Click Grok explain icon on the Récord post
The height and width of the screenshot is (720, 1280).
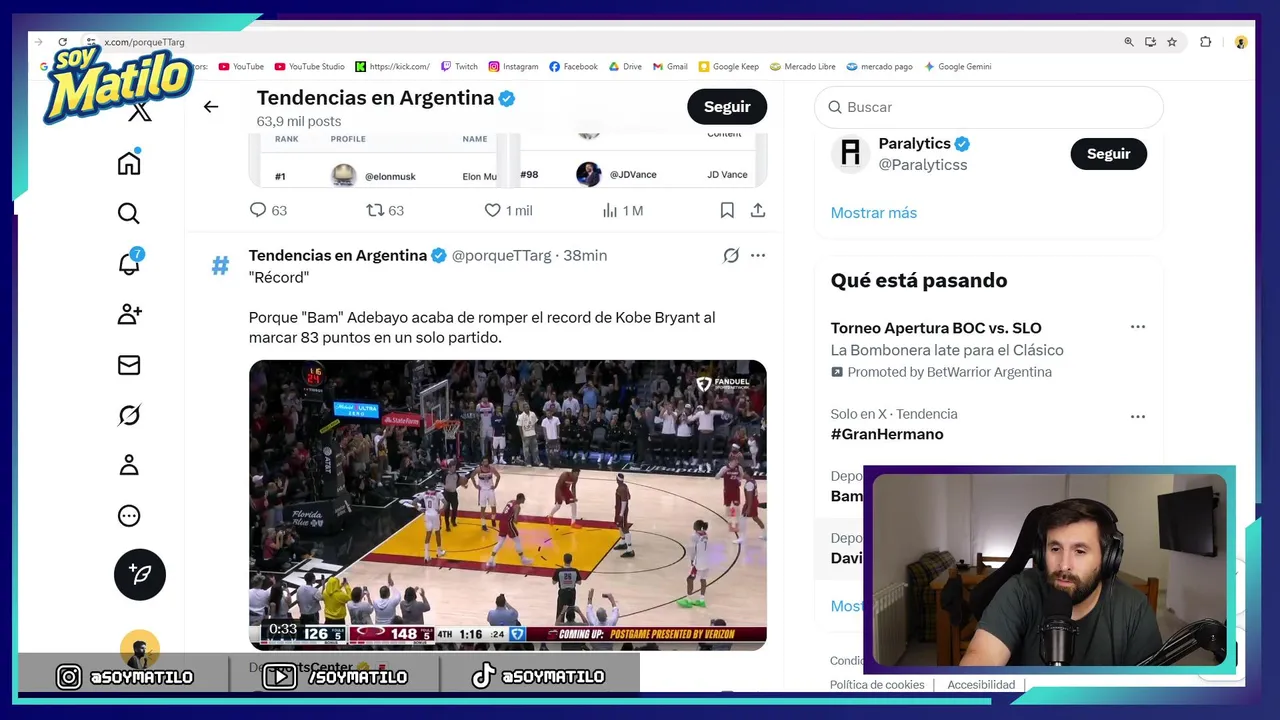point(731,256)
